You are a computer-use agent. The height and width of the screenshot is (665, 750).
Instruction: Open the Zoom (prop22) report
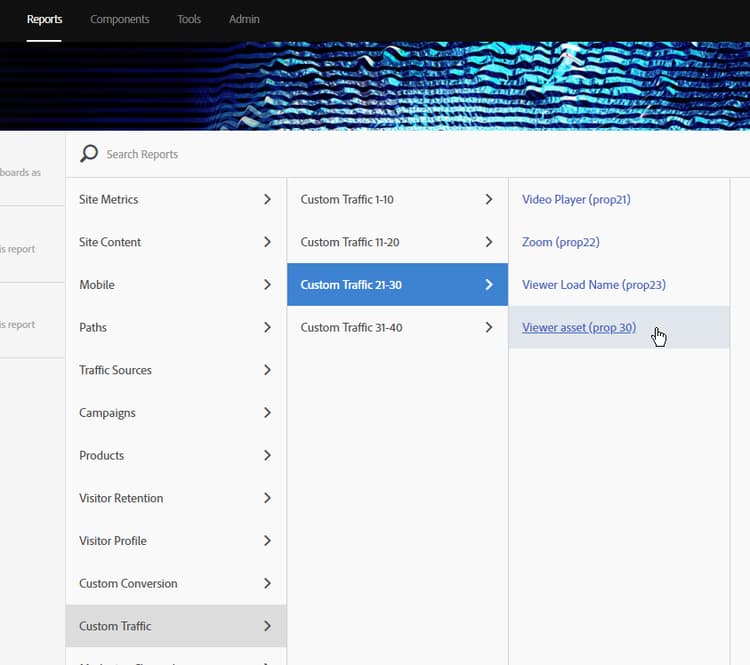click(x=561, y=242)
